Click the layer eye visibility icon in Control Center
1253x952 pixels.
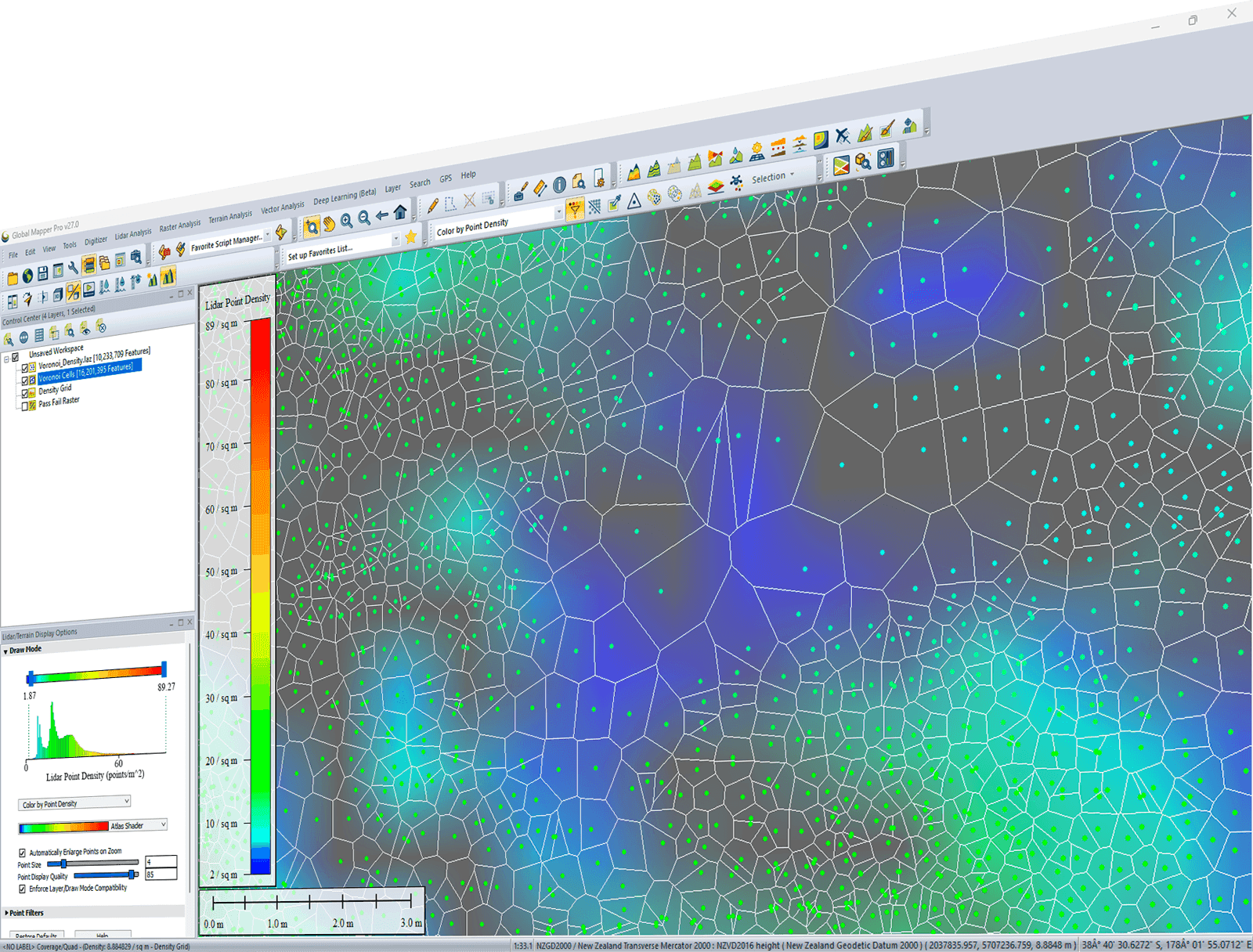(x=85, y=328)
